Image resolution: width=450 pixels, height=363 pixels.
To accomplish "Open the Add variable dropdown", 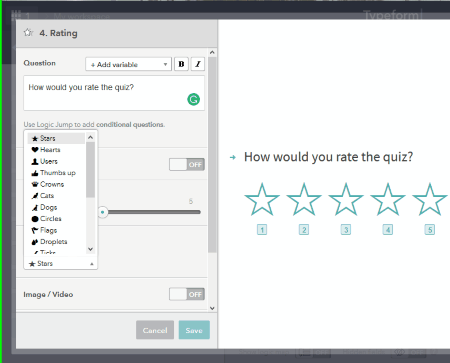I will pos(128,64).
